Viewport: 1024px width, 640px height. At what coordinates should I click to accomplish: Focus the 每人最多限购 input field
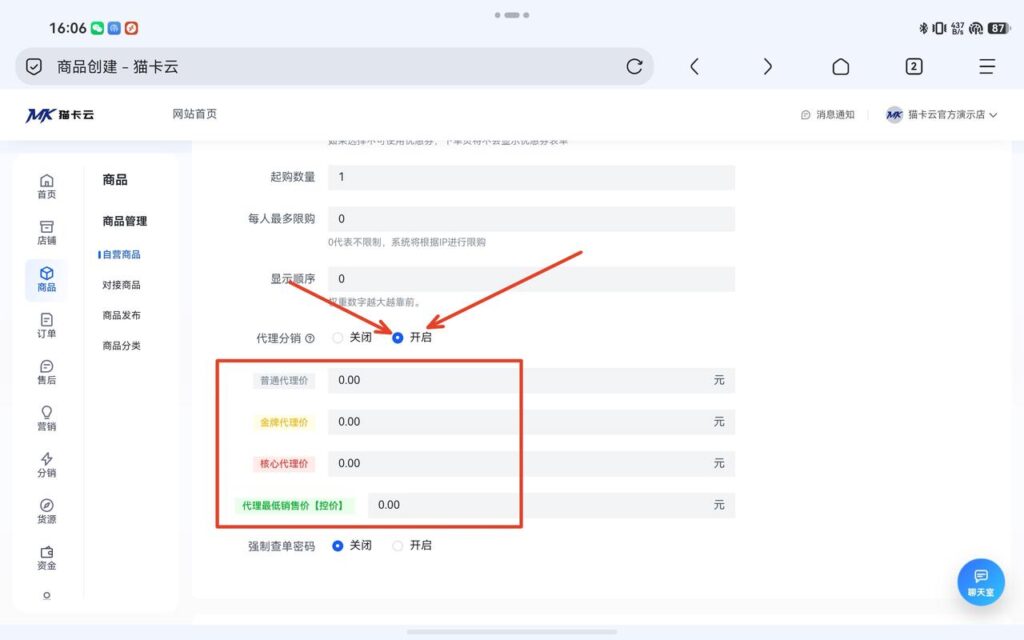pyautogui.click(x=532, y=219)
